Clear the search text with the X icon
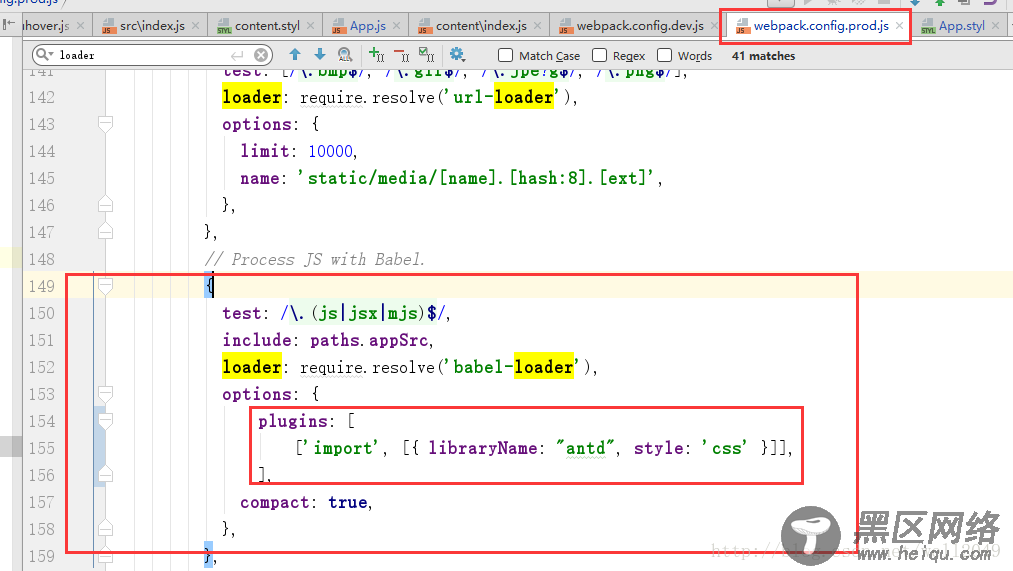 click(x=260, y=56)
